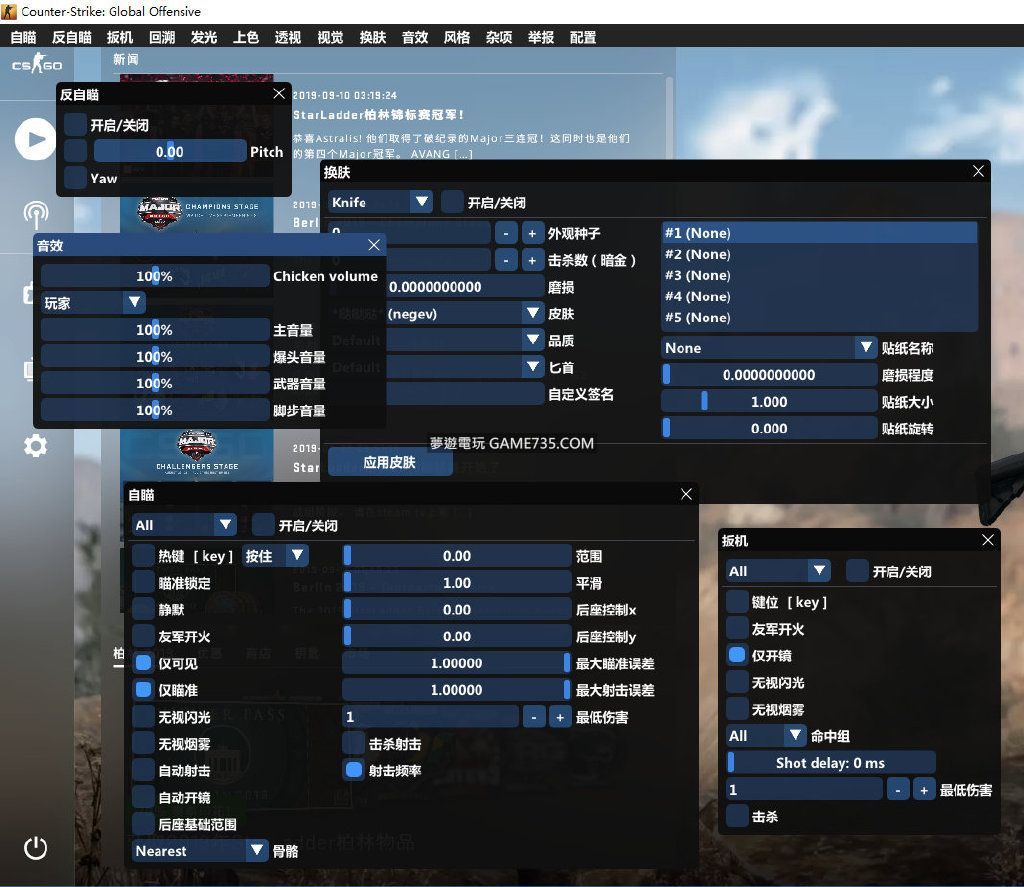Image resolution: width=1024 pixels, height=887 pixels.
Task: Open the settings gear icon in sidebar
Action: click(35, 446)
